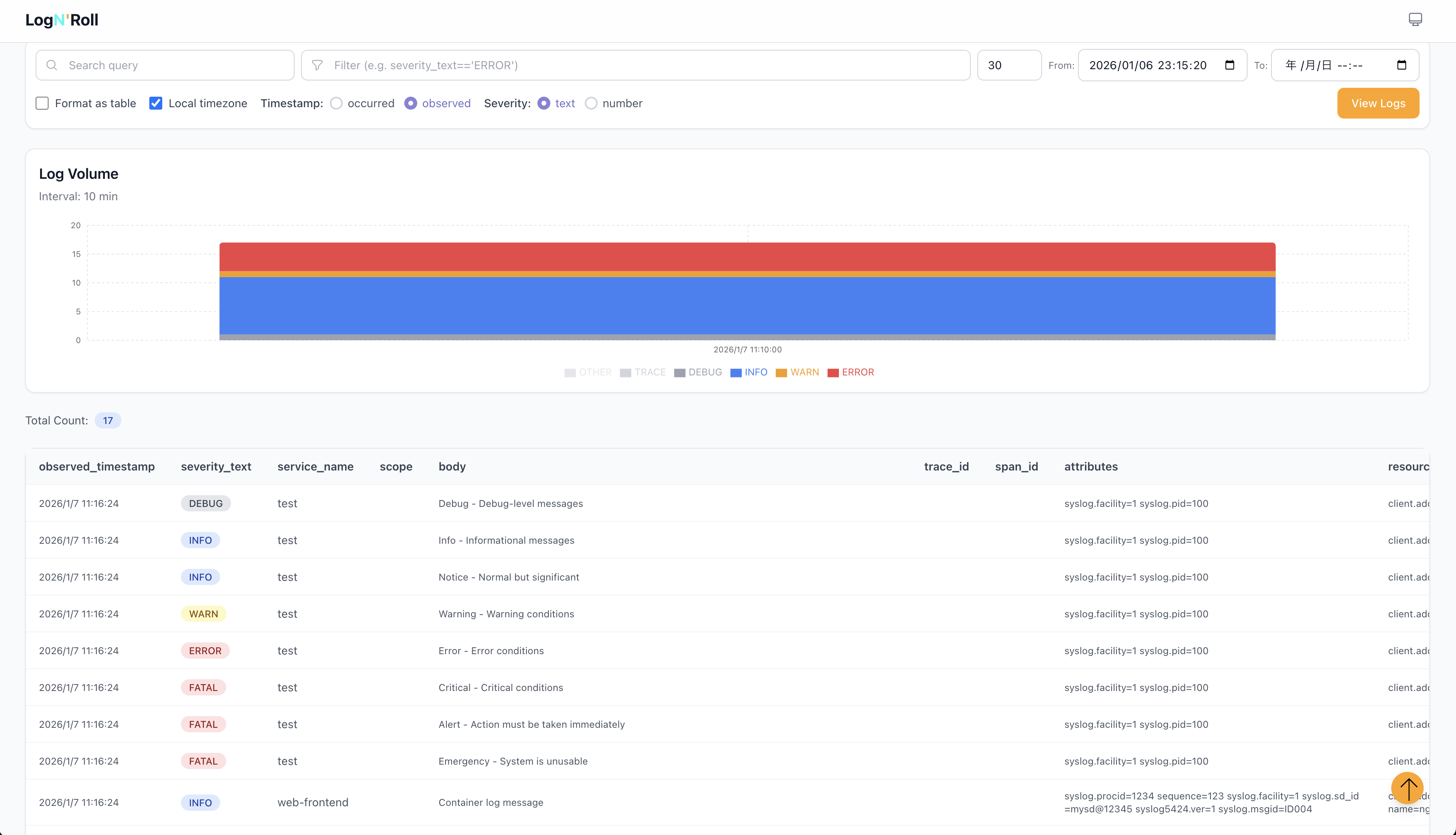The height and width of the screenshot is (835, 1456).
Task: Click the View Logs button
Action: click(x=1378, y=103)
